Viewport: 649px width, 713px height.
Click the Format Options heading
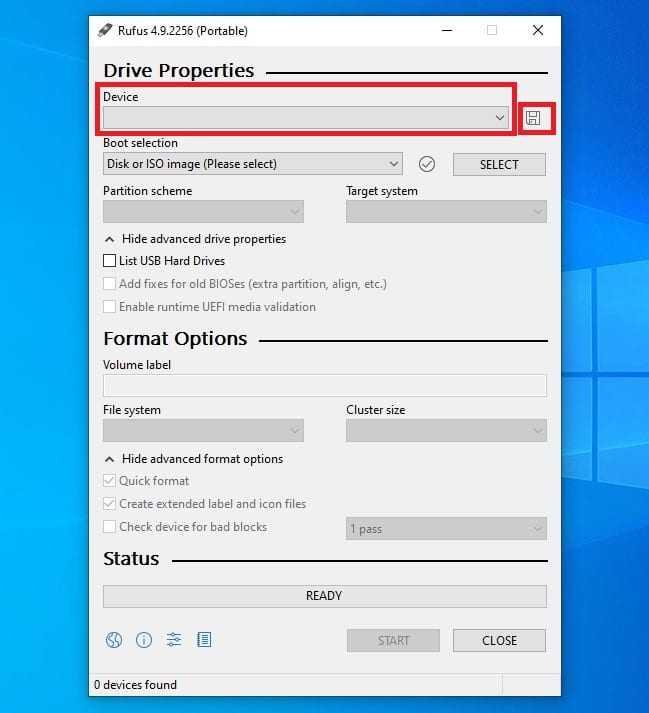175,339
